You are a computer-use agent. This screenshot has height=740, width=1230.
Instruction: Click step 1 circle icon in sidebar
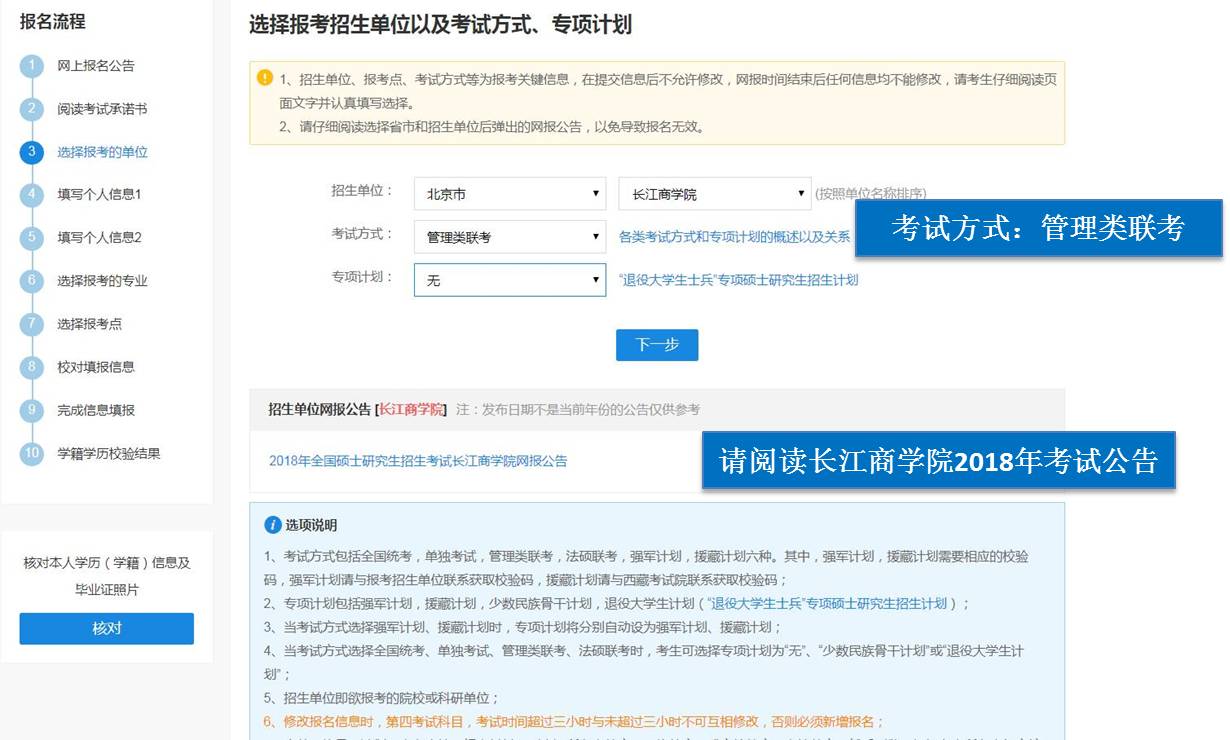32,67
